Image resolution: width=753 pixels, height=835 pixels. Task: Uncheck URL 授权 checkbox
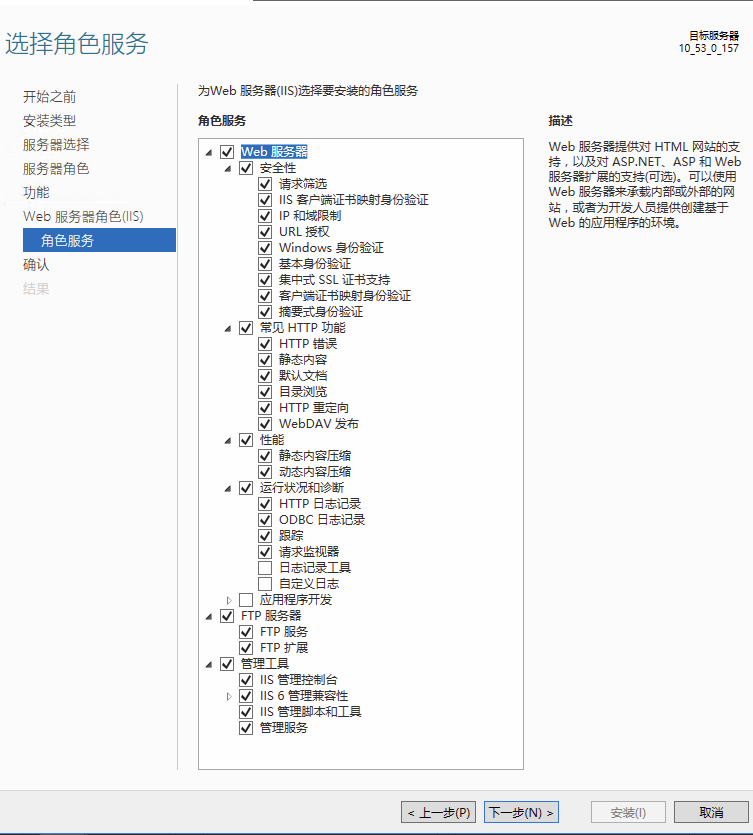pos(265,232)
